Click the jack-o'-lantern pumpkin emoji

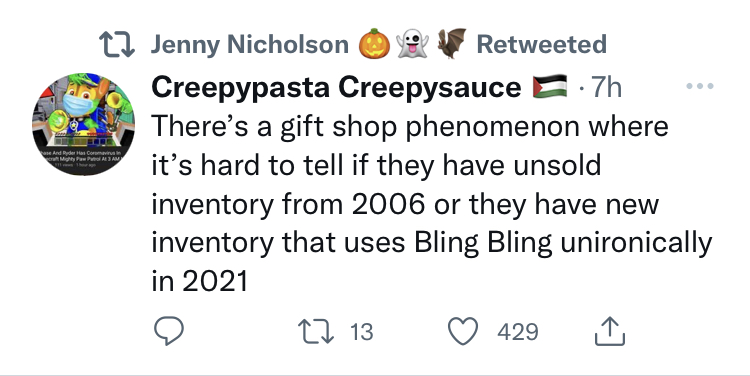(374, 44)
